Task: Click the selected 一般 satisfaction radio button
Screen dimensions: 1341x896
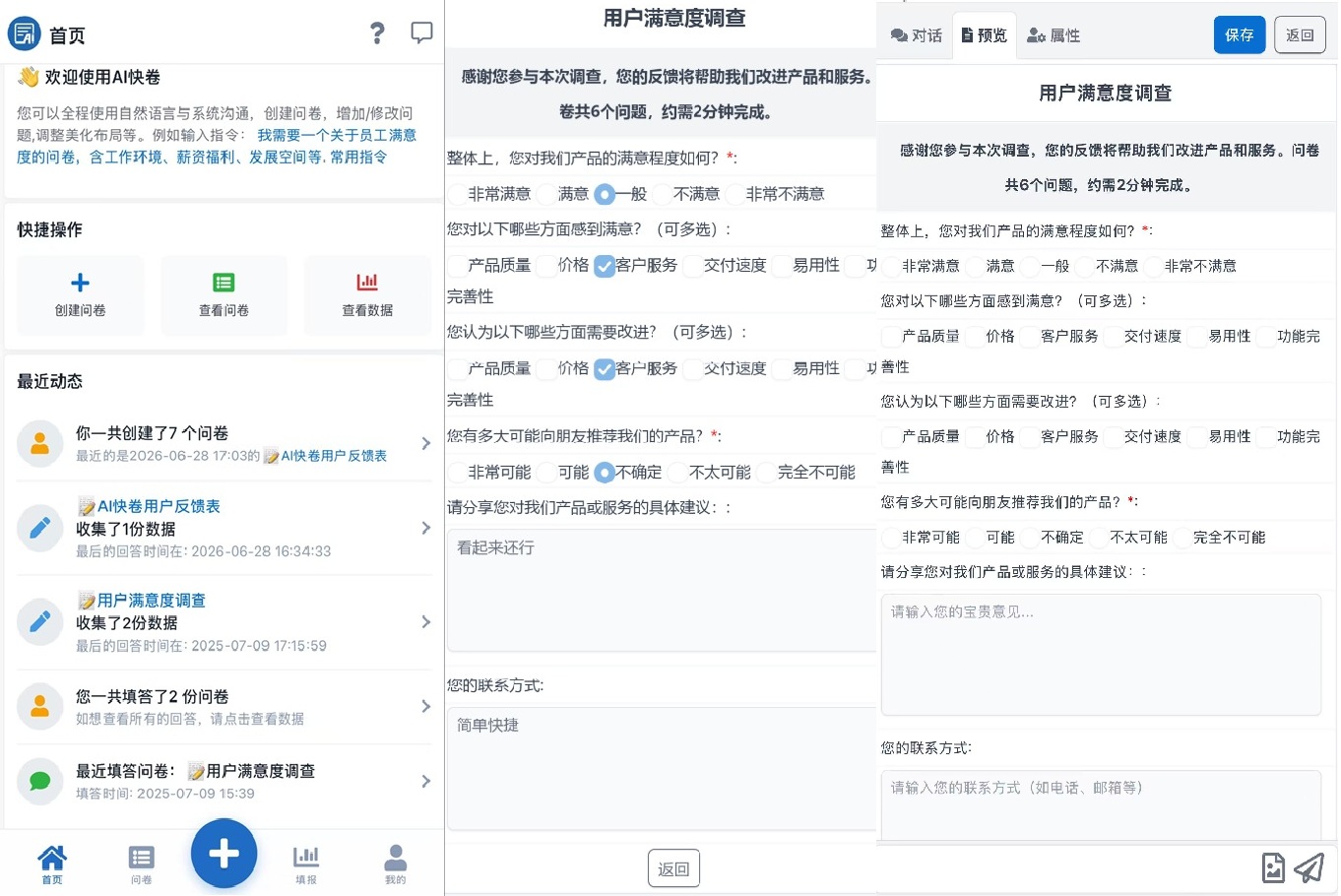Action: pyautogui.click(x=605, y=195)
